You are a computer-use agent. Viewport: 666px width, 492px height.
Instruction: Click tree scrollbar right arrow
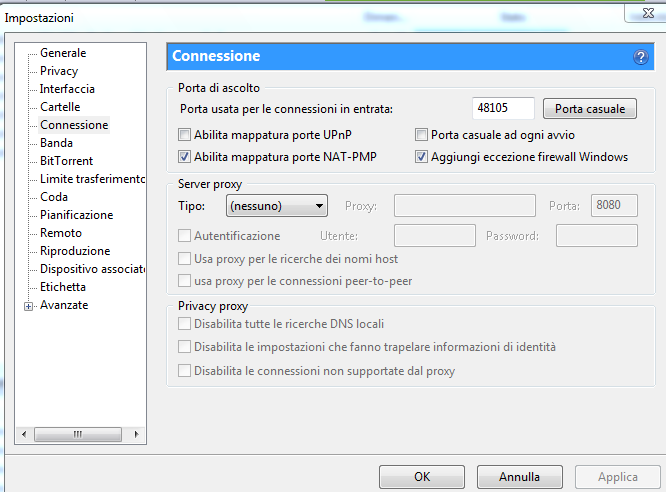136,434
